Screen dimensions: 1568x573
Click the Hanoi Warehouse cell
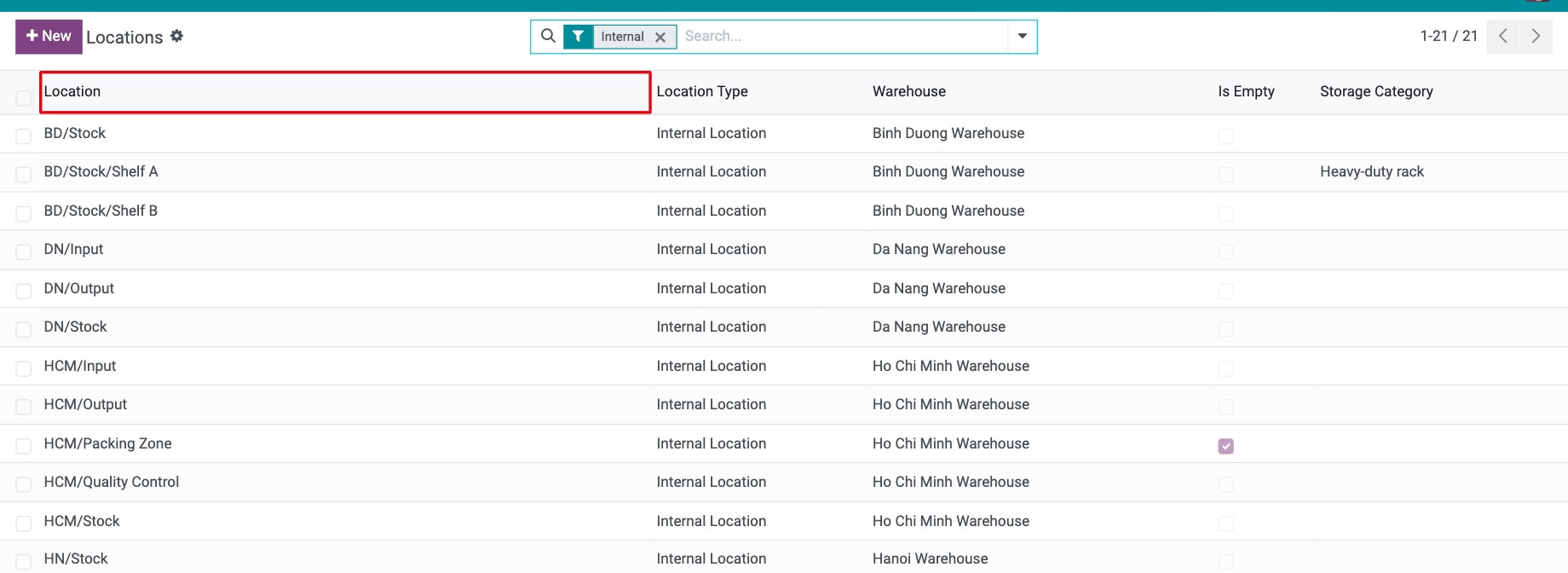[x=931, y=559]
